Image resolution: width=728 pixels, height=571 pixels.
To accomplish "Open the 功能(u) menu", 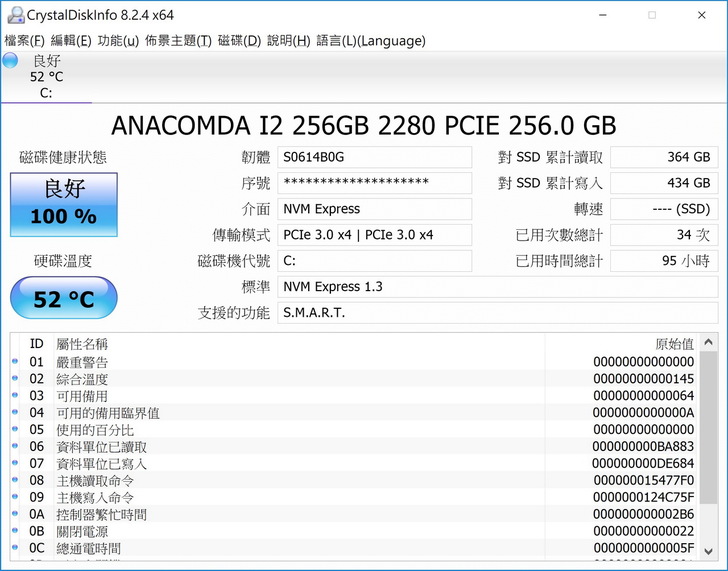I will pos(118,41).
